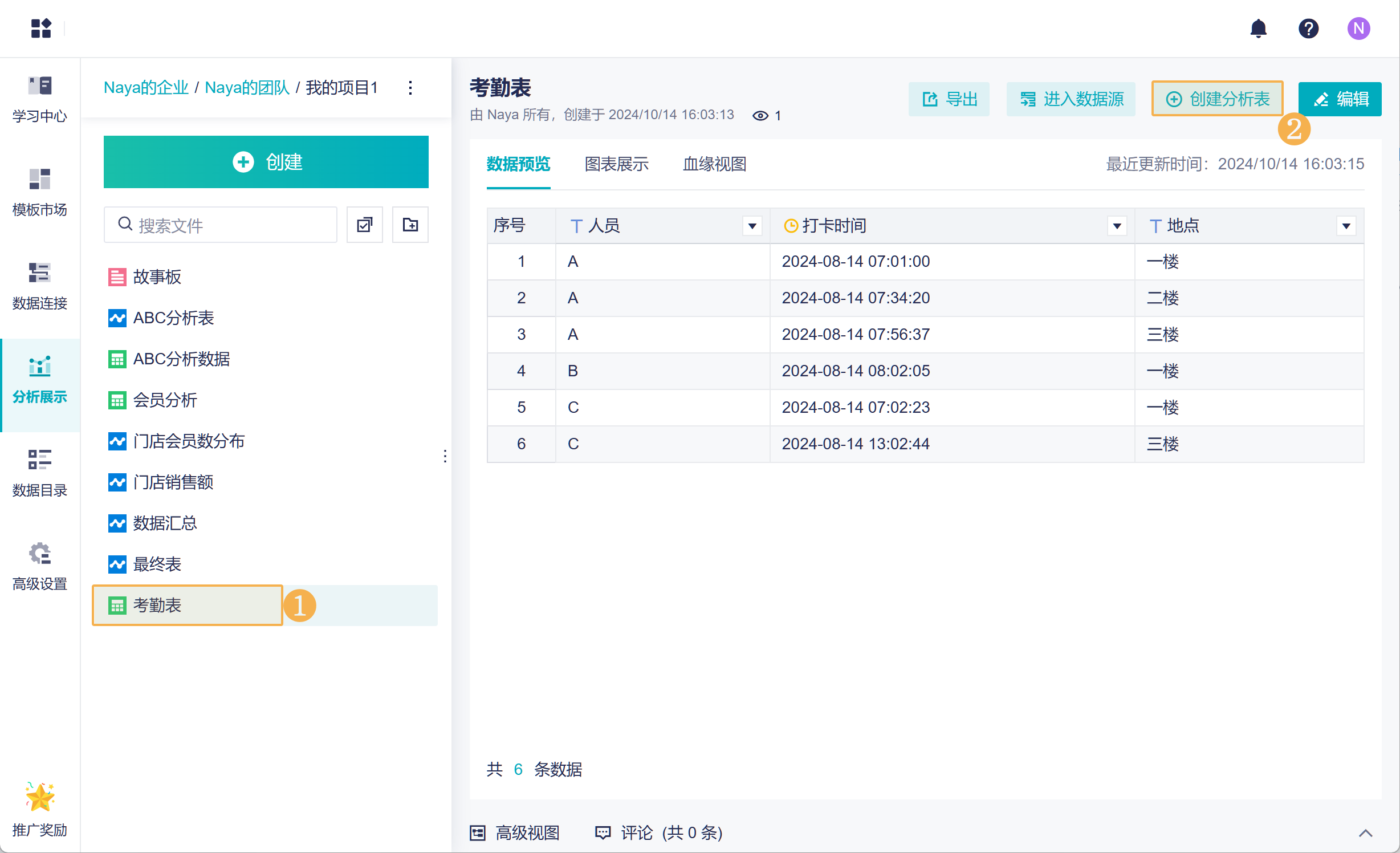
Task: Switch to 图表展示 tab
Action: [x=616, y=164]
